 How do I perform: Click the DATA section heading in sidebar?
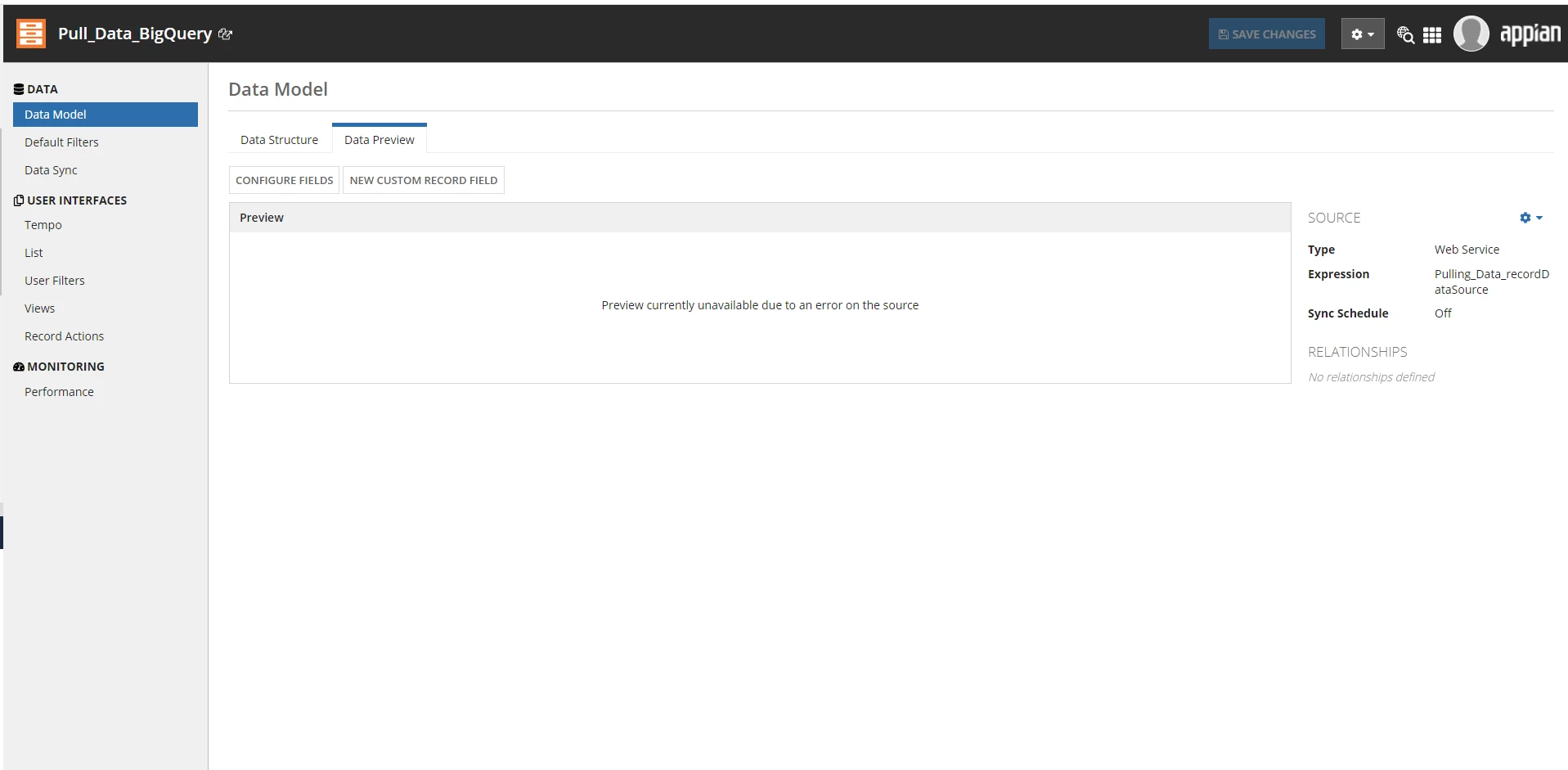coord(36,89)
